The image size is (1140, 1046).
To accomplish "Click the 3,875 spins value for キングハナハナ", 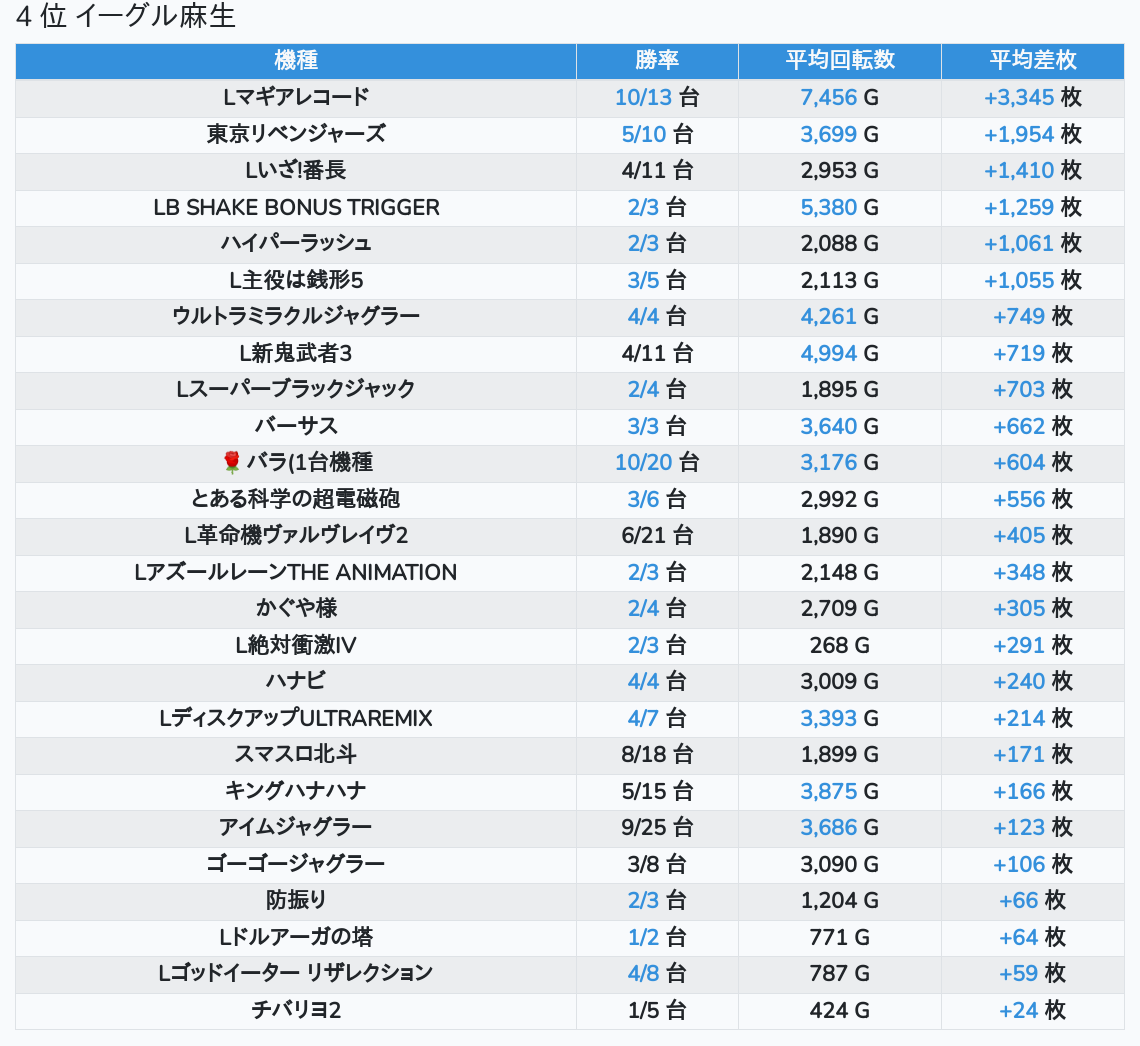I will (x=828, y=791).
